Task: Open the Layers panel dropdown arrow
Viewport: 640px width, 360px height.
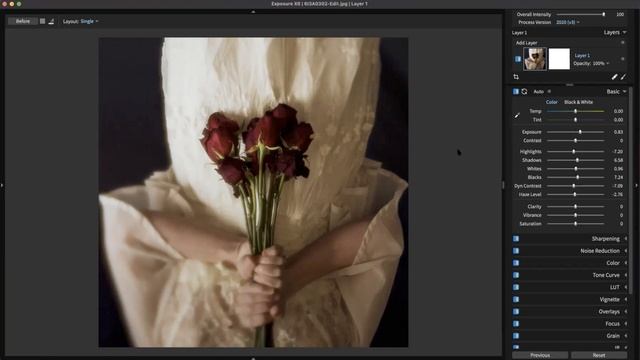Action: click(624, 33)
